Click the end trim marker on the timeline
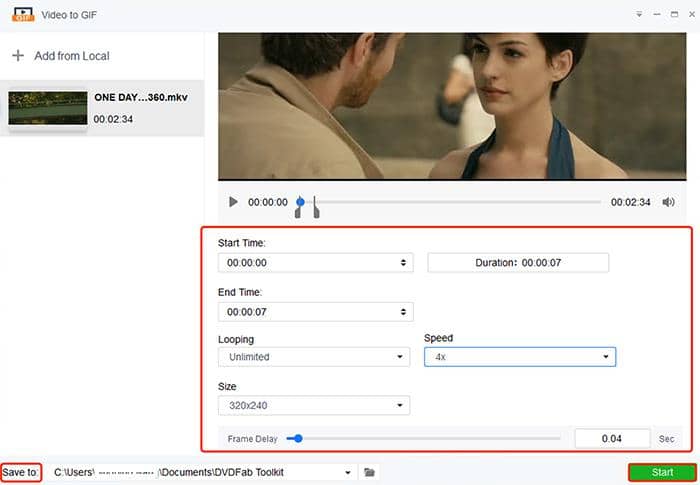 point(316,207)
